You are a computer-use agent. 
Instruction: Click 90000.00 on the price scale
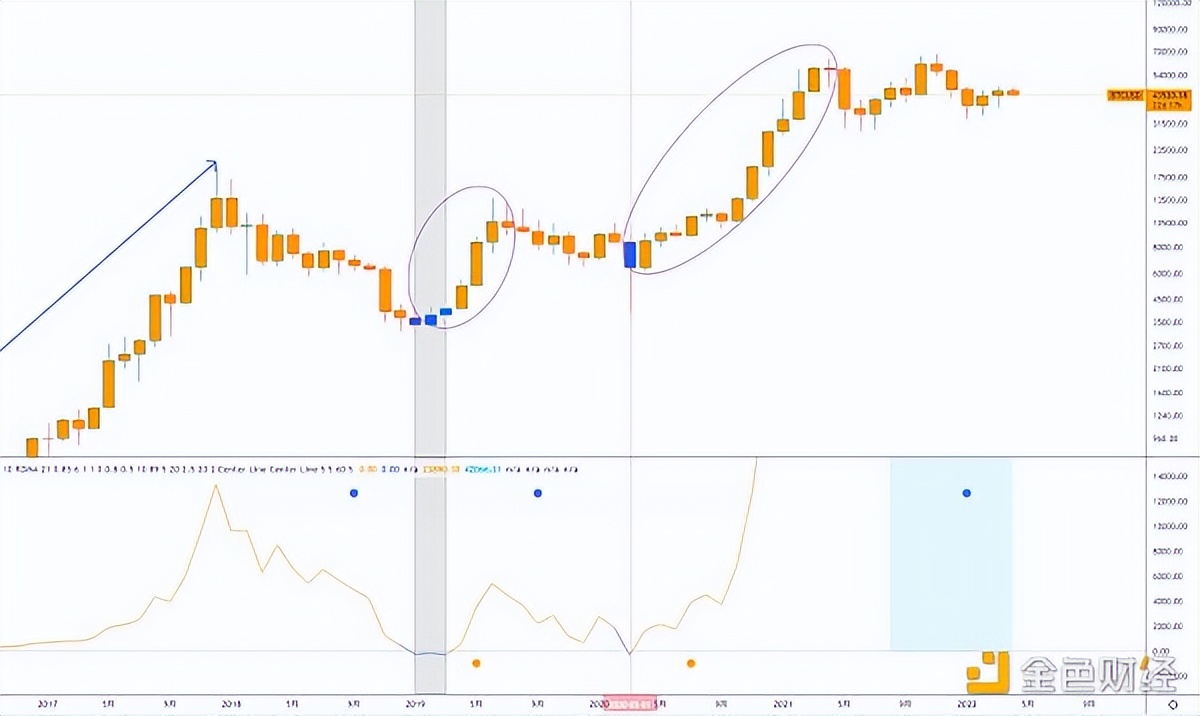(x=1169, y=30)
